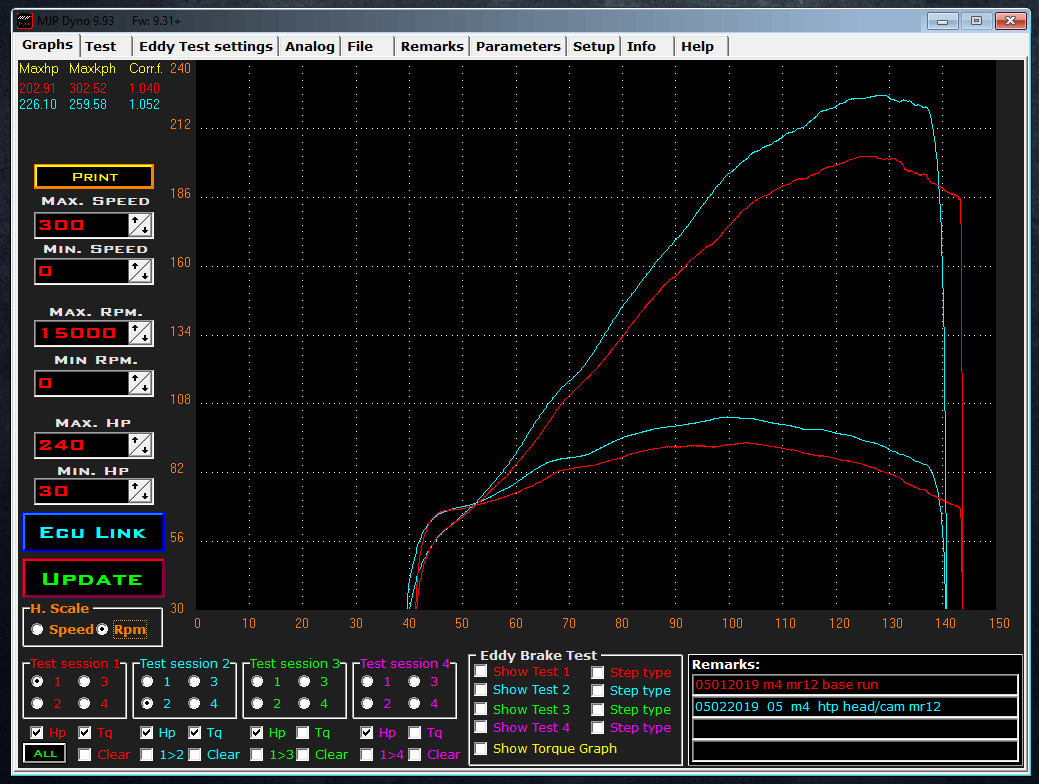The height and width of the screenshot is (784, 1039).
Task: Enable magenta Tq checkbox for session 4
Action: tap(414, 732)
